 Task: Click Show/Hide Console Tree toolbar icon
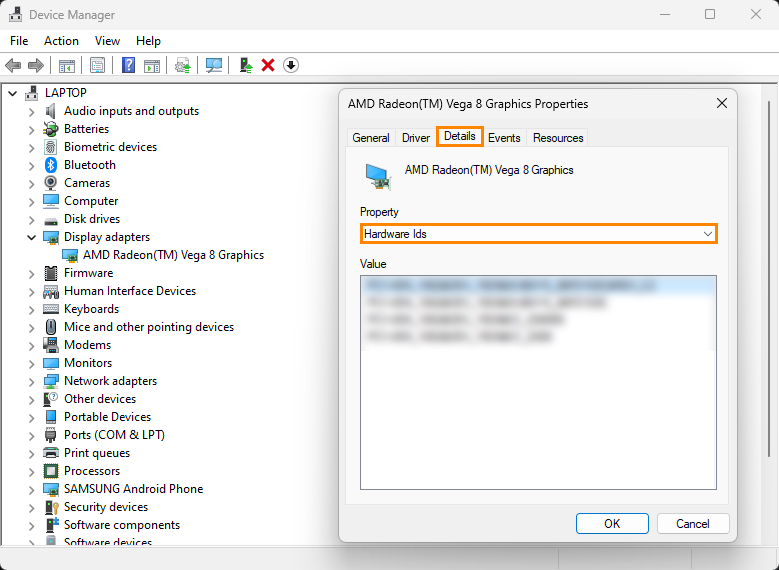[x=67, y=65]
